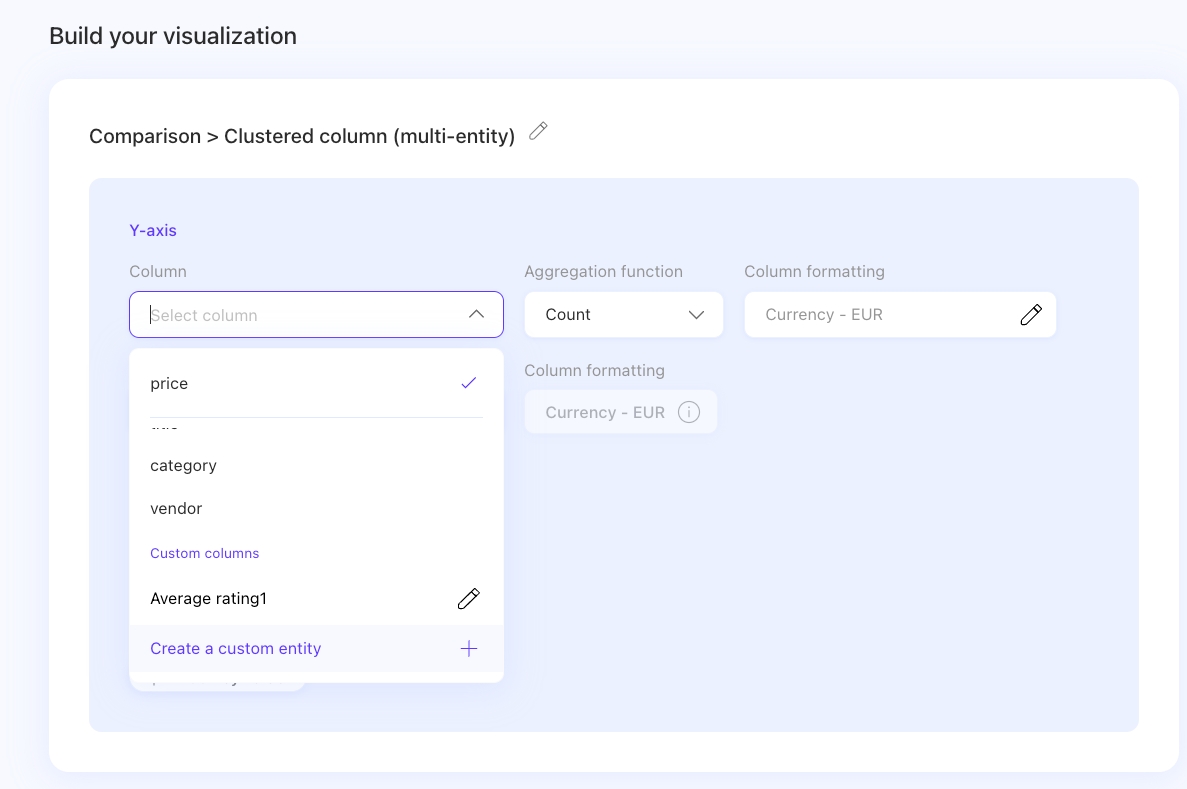Click the info icon beside Currency - EUR
Screen dimensions: 1187x789
click(688, 412)
